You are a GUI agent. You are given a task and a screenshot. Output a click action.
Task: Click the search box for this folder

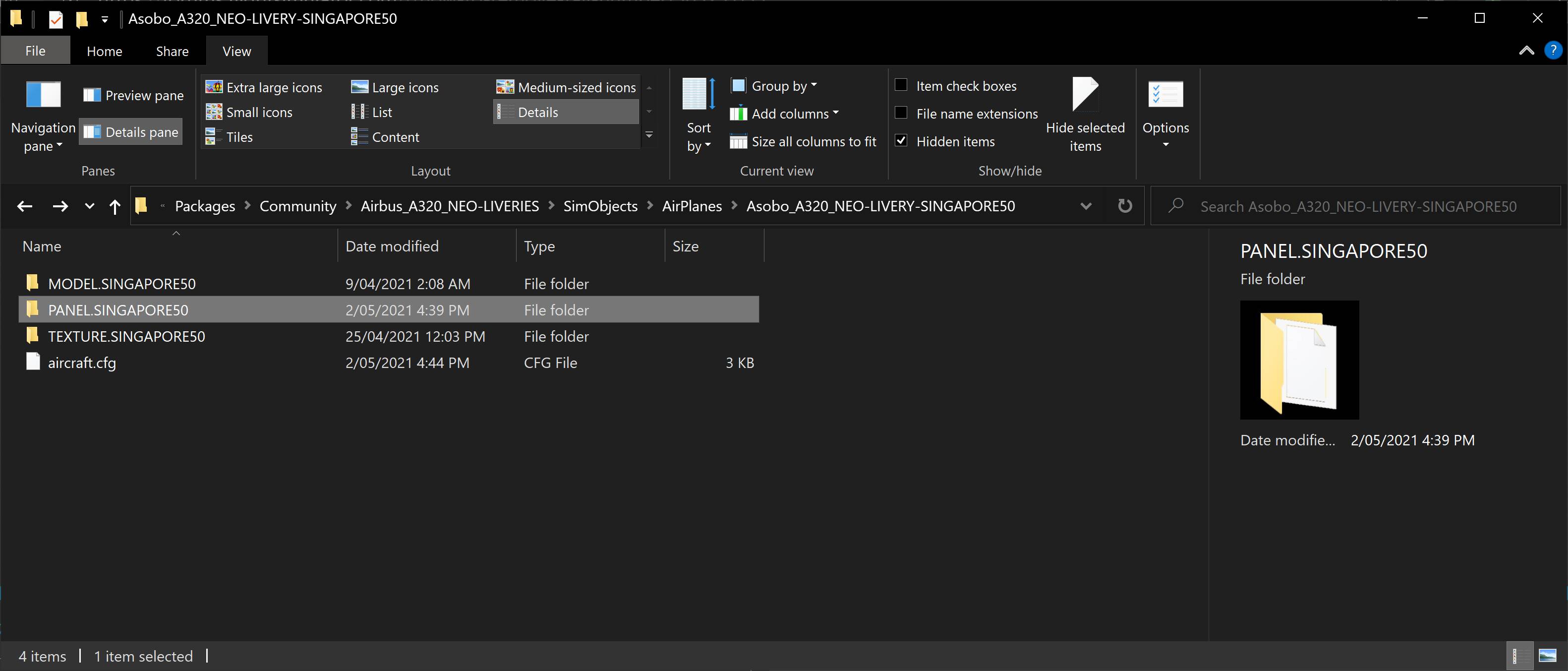[x=1357, y=206]
